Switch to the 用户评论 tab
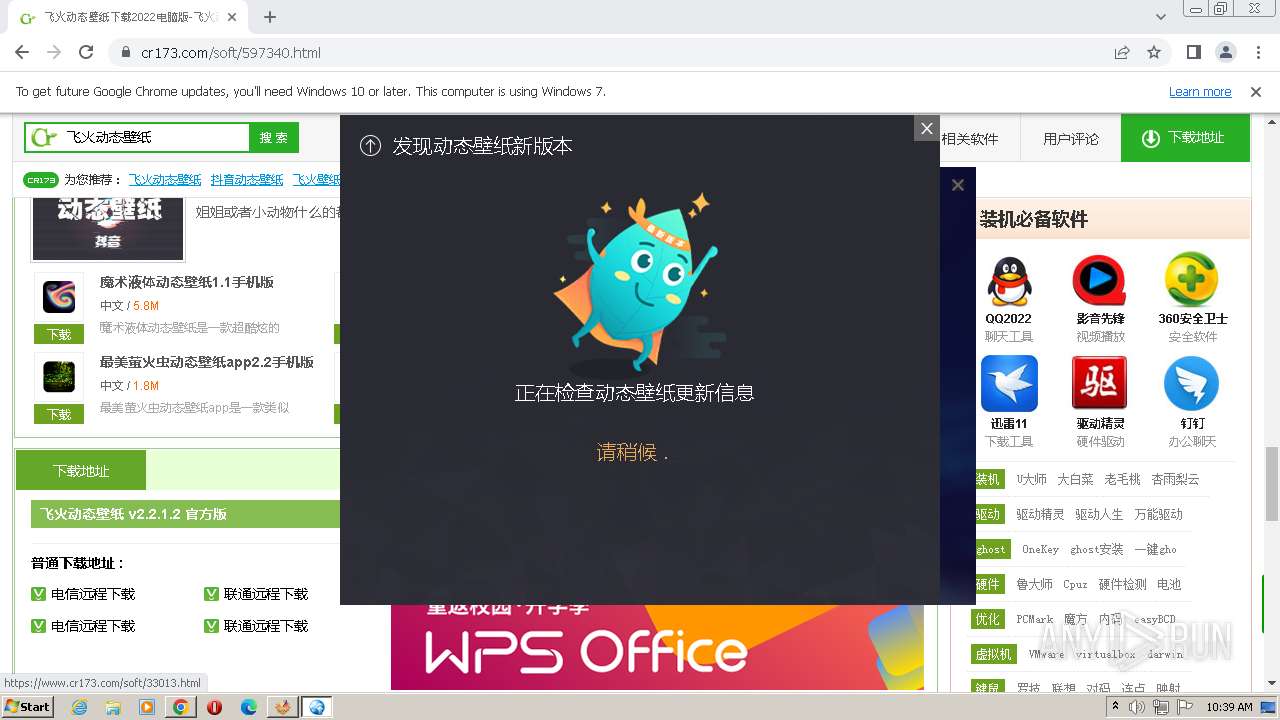The height and width of the screenshot is (720, 1280). (x=1071, y=139)
